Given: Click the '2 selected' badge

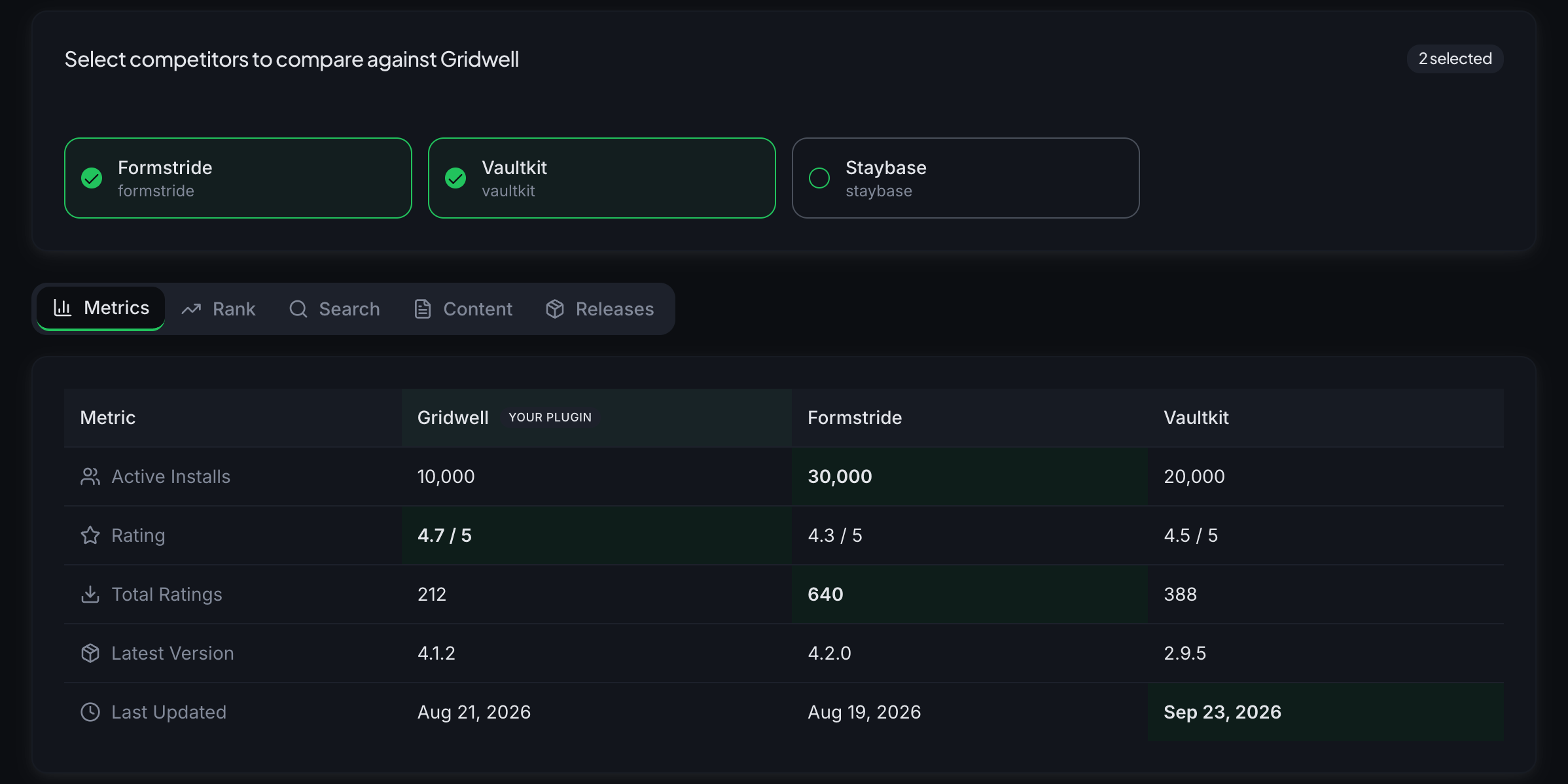Looking at the screenshot, I should click(1455, 59).
